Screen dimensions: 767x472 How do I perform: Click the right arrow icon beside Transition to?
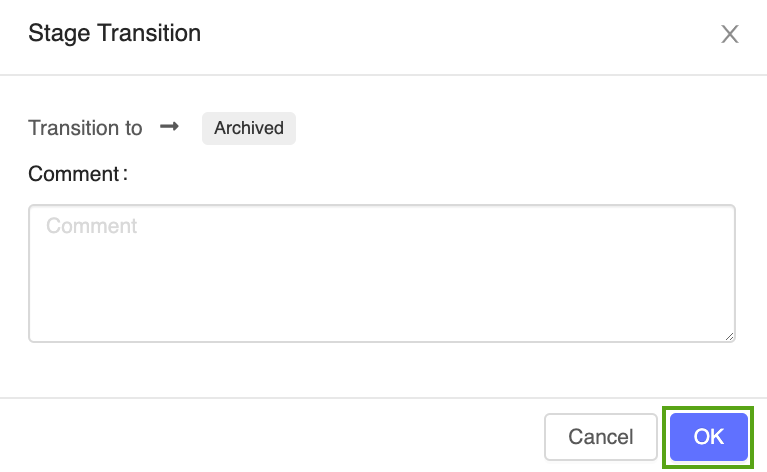click(x=170, y=127)
